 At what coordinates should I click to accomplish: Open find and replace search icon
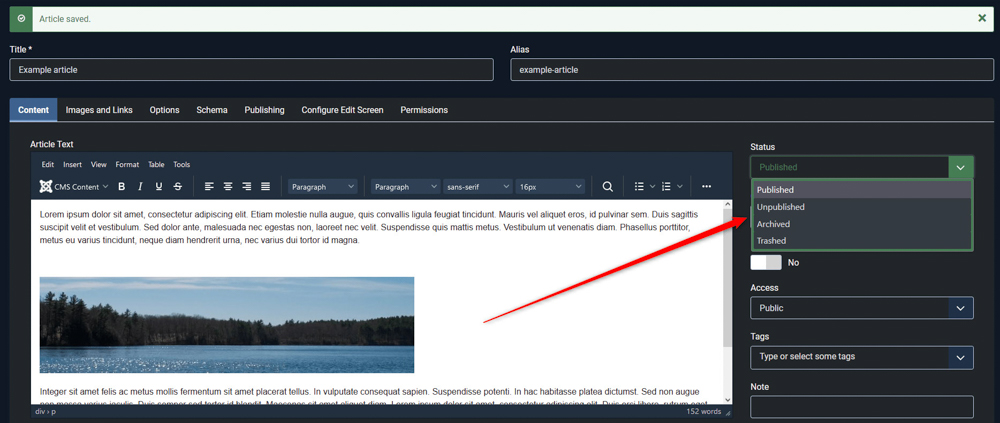click(x=608, y=186)
